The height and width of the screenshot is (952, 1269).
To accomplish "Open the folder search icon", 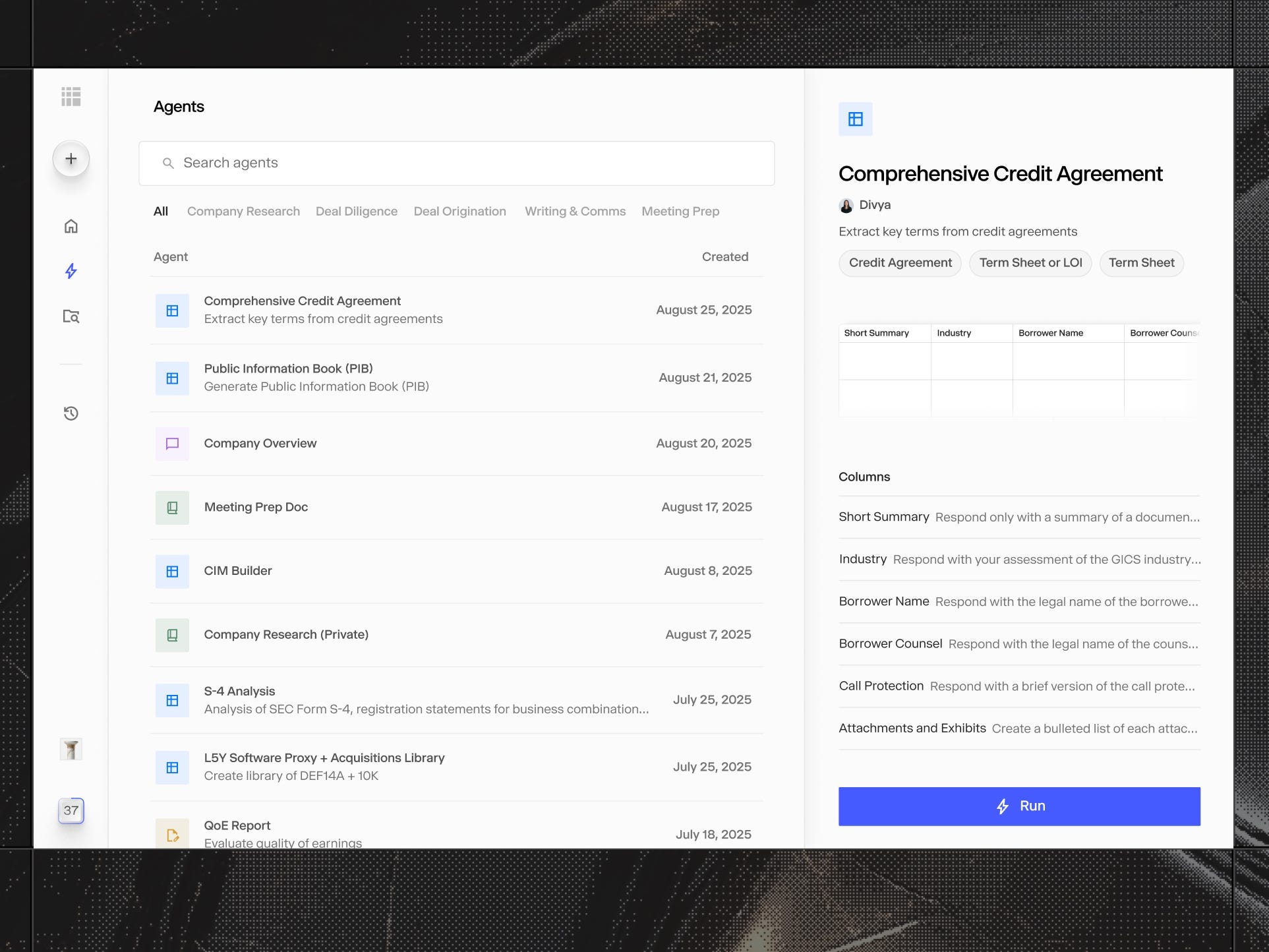I will [71, 316].
